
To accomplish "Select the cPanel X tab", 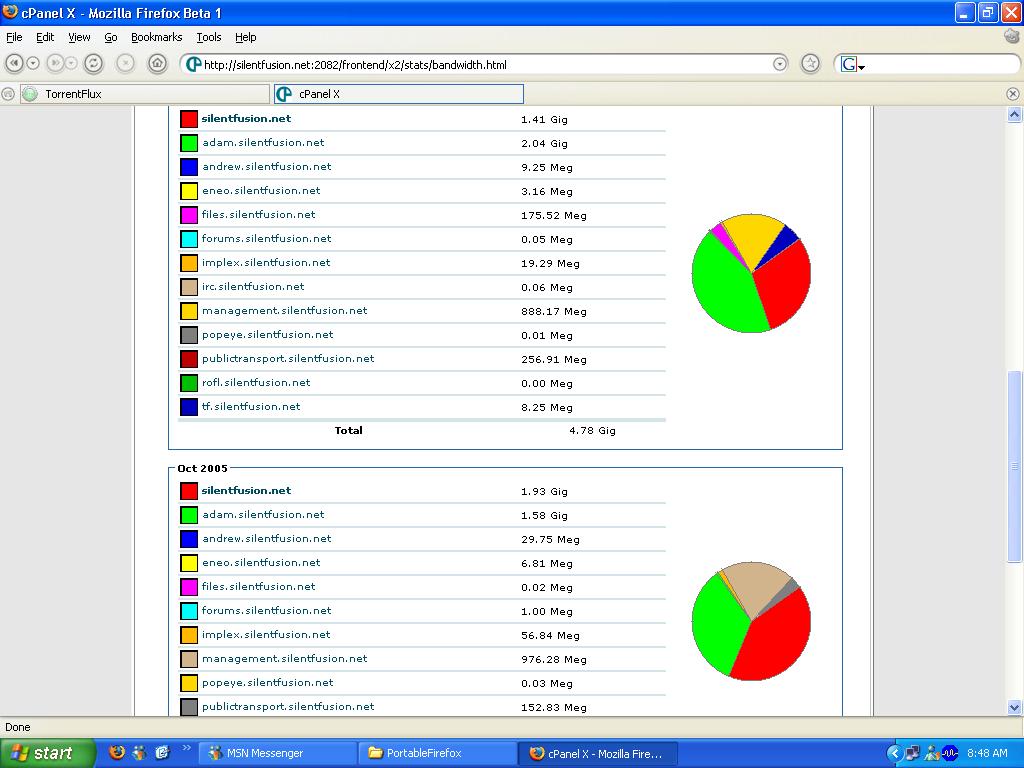I will [398, 94].
